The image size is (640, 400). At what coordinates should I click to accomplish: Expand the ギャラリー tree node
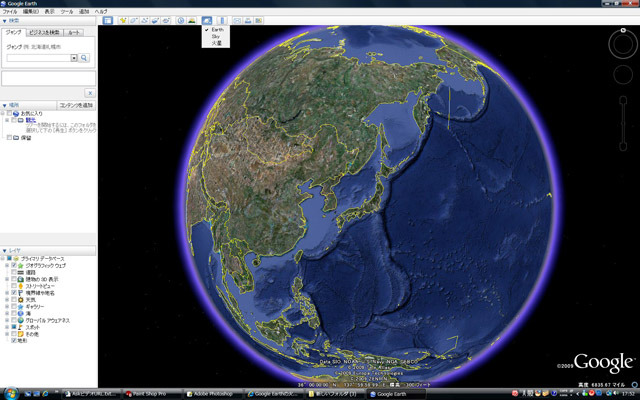coord(7,307)
